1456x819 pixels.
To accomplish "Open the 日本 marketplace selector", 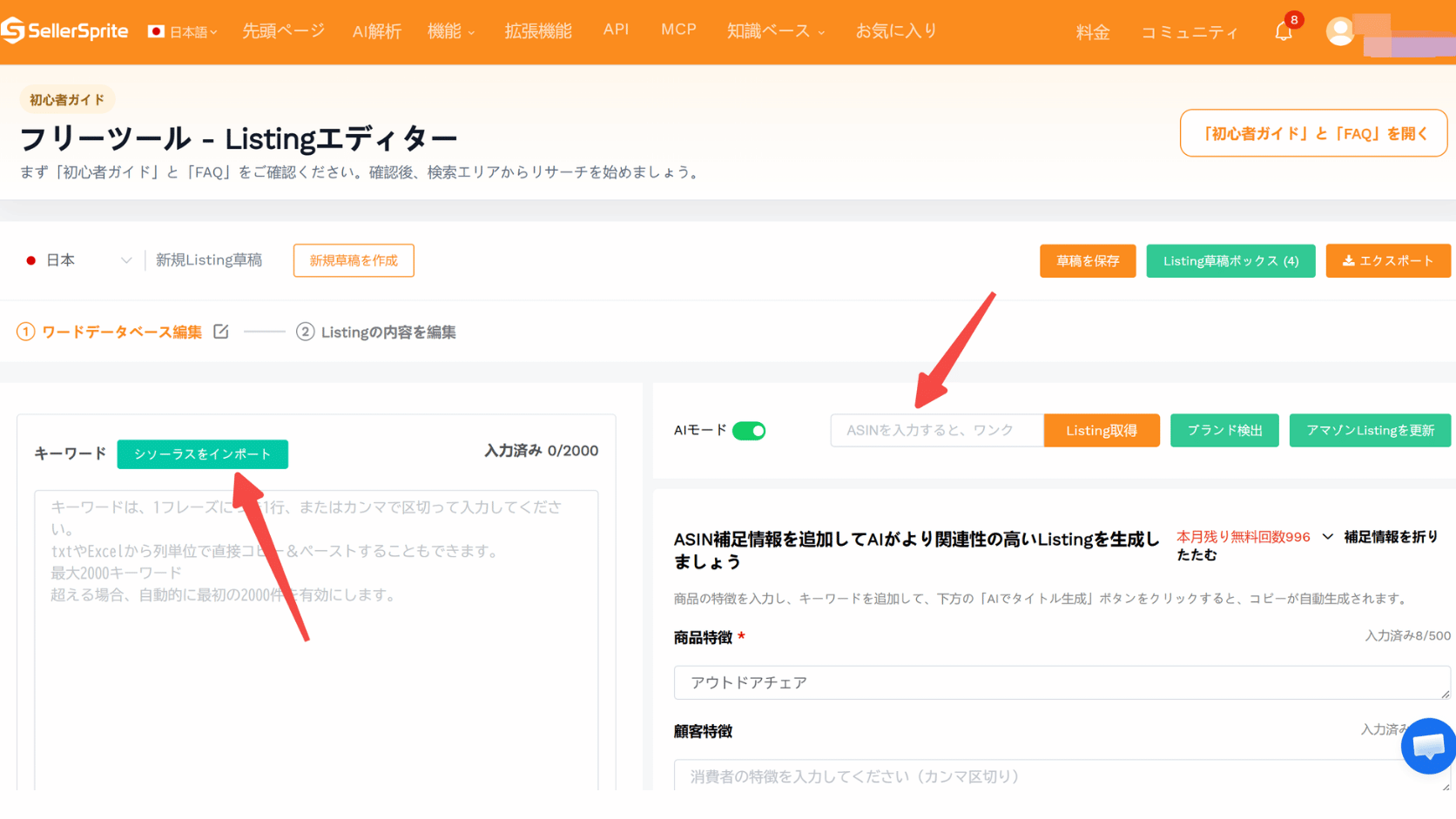I will pos(78,260).
